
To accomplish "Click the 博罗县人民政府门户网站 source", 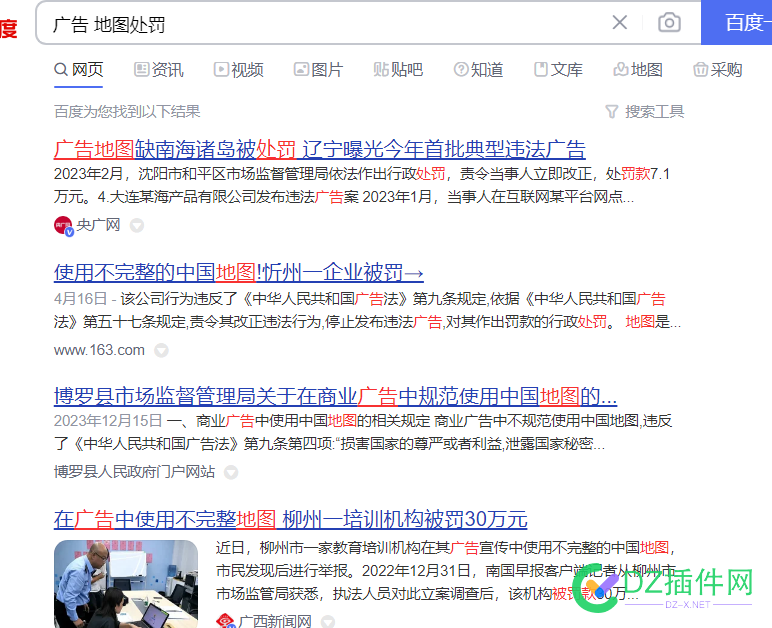I will point(134,472).
